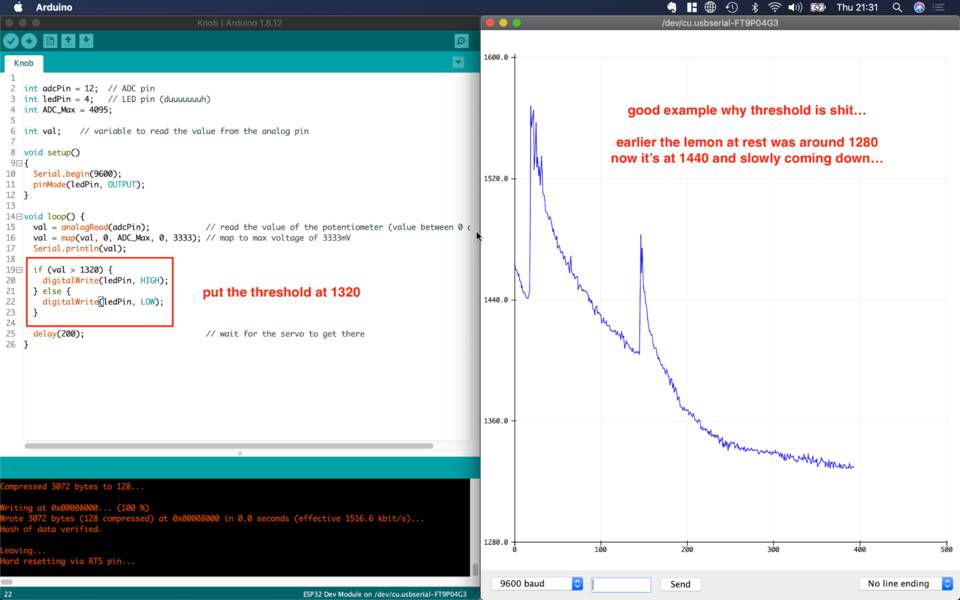Click the 'Serial.begin(9600);' line
This screenshot has height=600, width=960.
(77, 173)
